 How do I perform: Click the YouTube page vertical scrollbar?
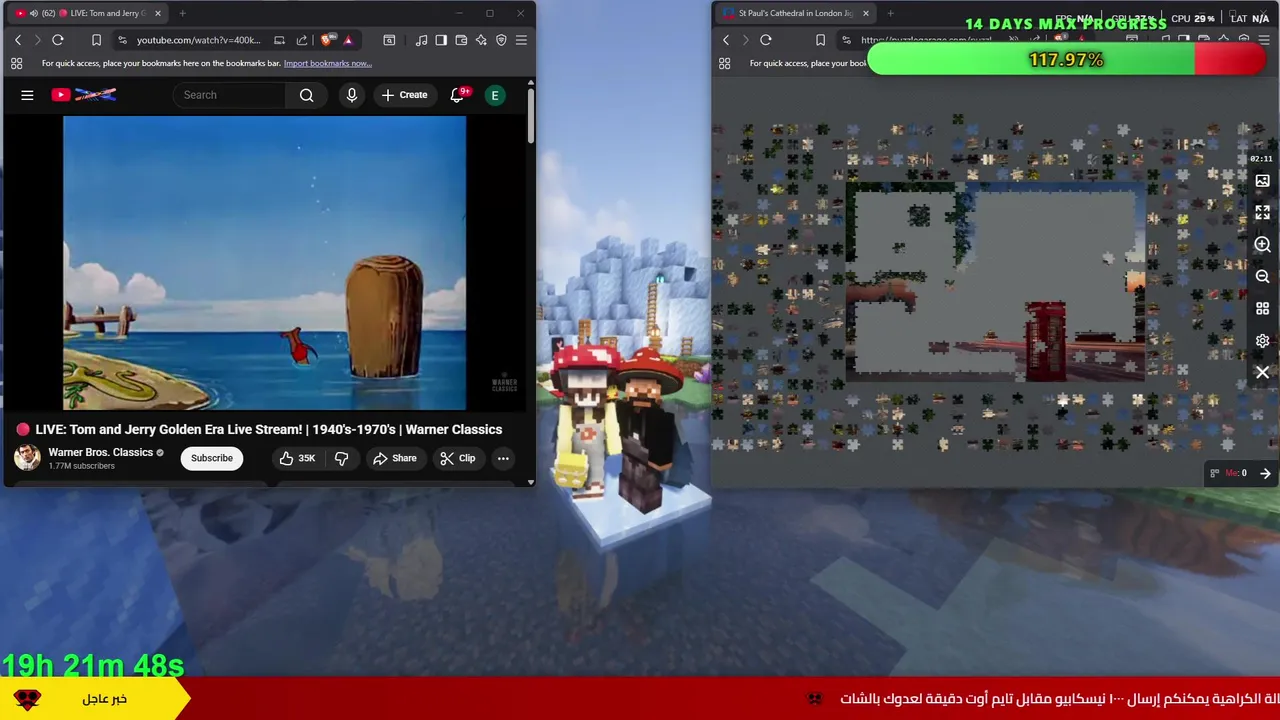(x=530, y=115)
